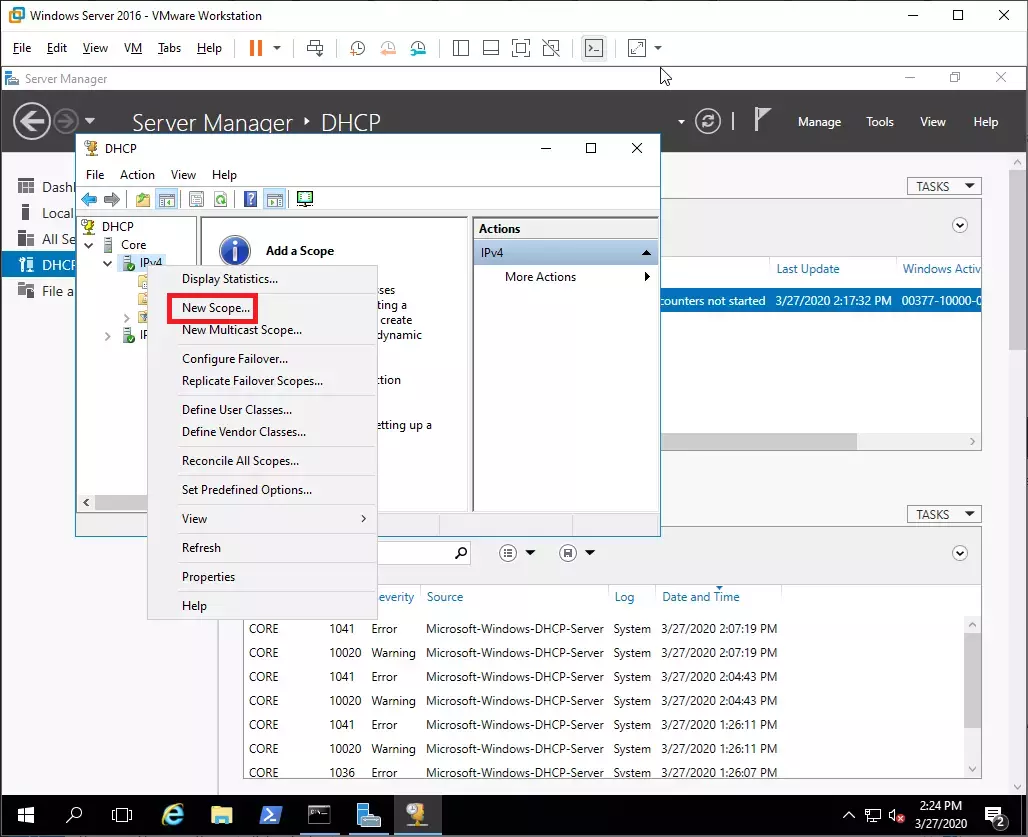Click the events filter search magnifier

461,553
